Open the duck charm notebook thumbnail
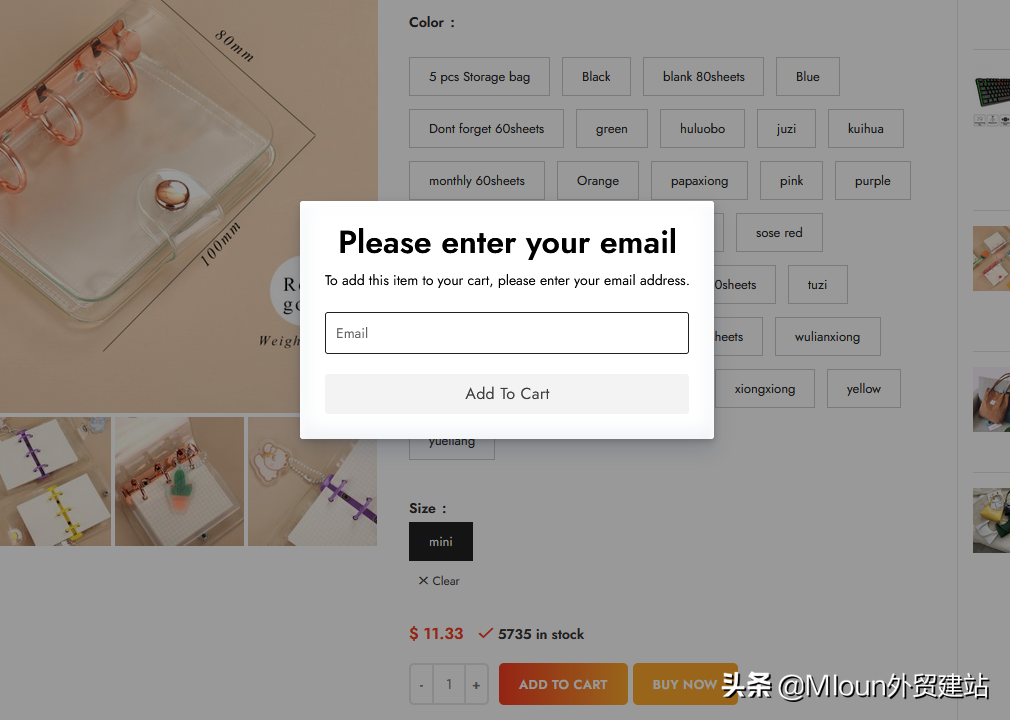The image size is (1010, 720). [312, 481]
